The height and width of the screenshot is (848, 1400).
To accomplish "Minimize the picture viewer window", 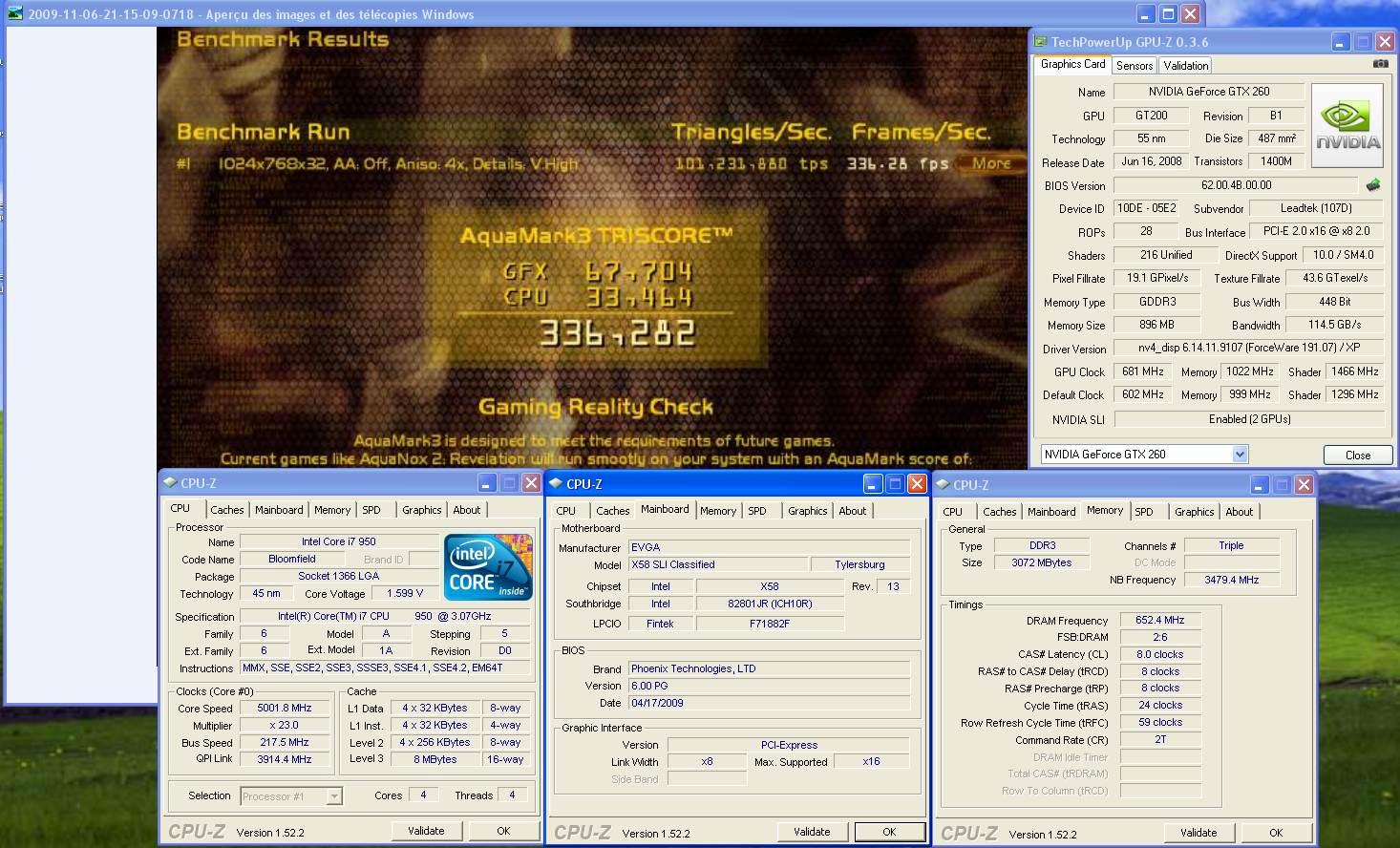I will 1146,13.
